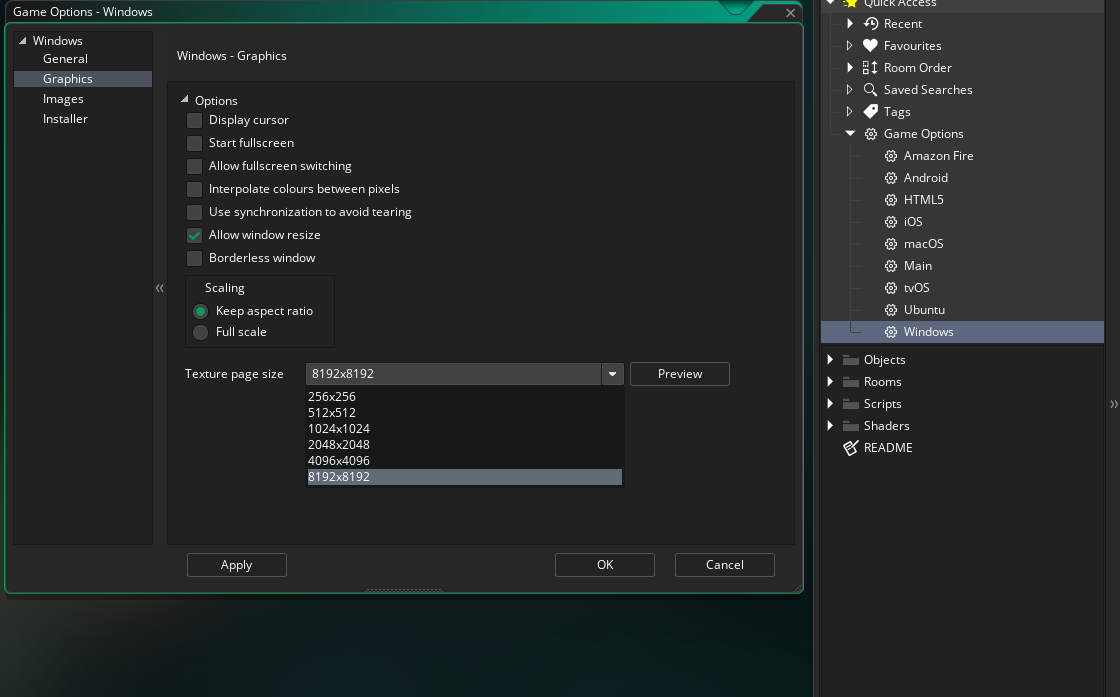Click the Favourites heart icon
Screen dimensions: 1120x697
[x=870, y=46]
